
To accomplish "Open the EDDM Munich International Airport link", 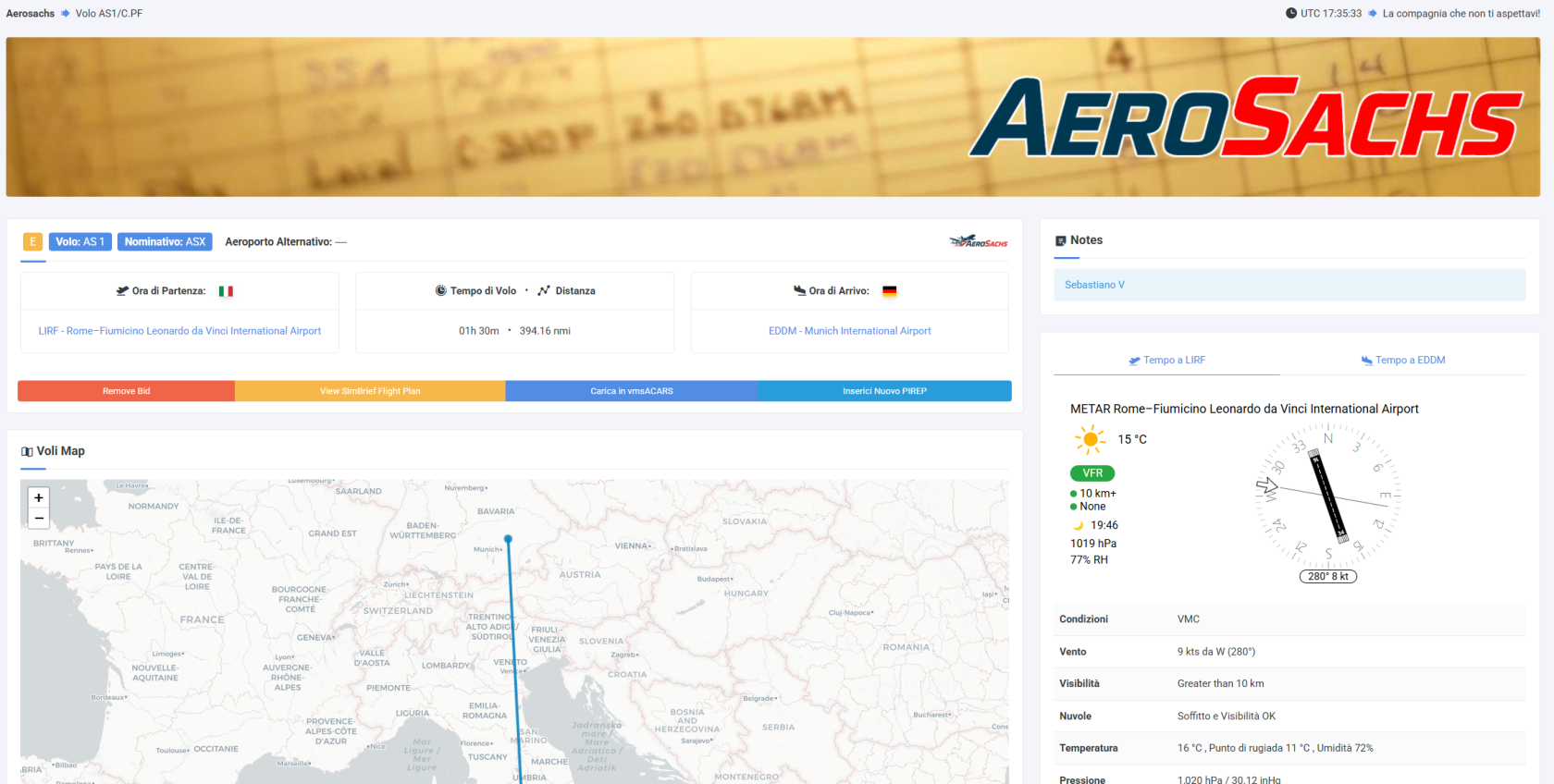I will coord(849,331).
